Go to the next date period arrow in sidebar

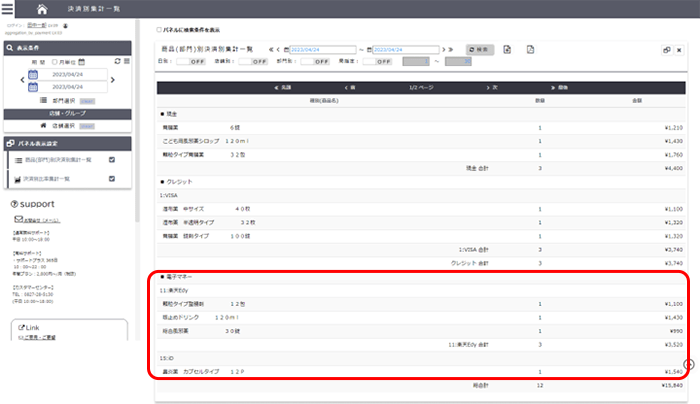112,80
